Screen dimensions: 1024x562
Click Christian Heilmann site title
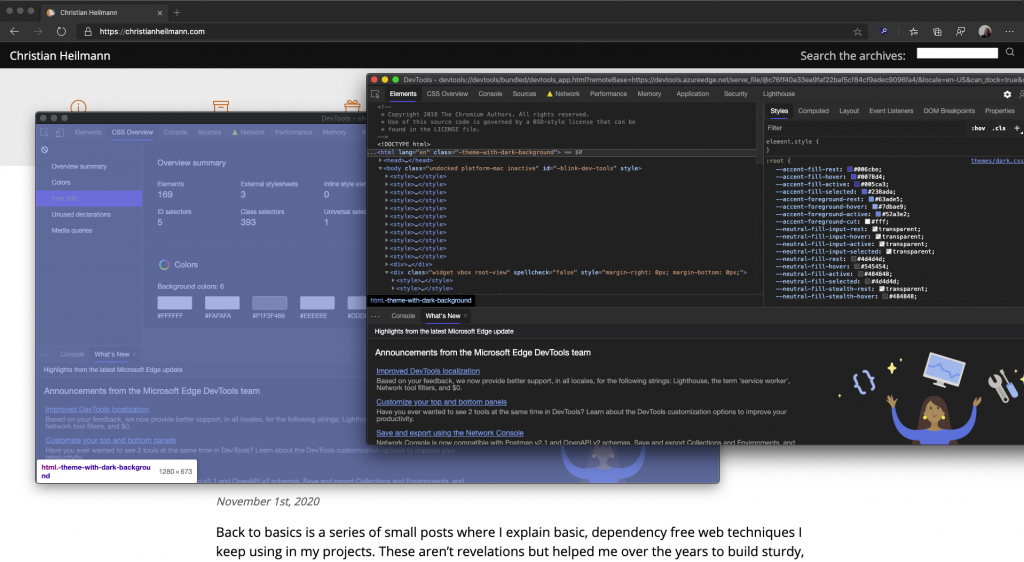click(60, 56)
